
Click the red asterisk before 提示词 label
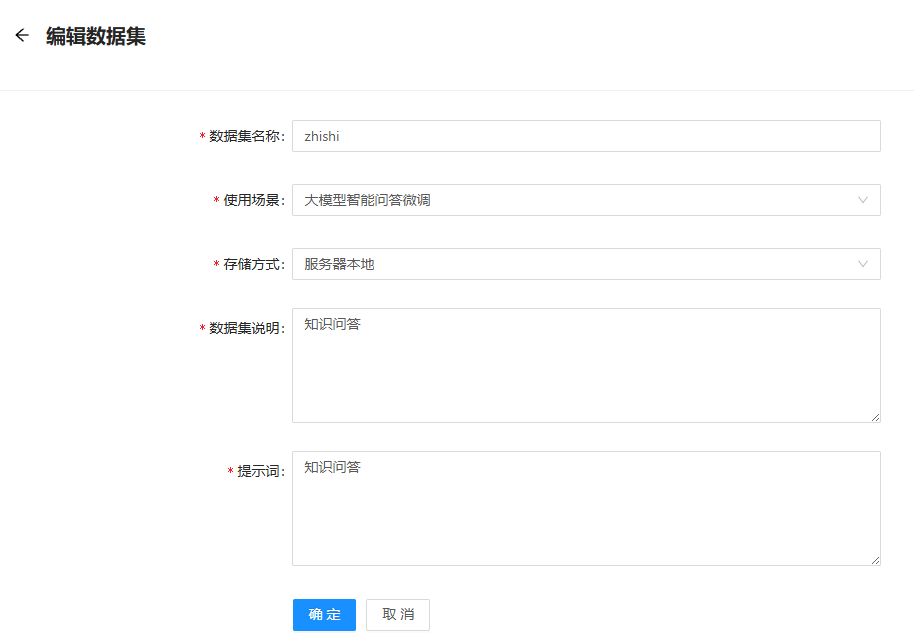click(x=230, y=472)
